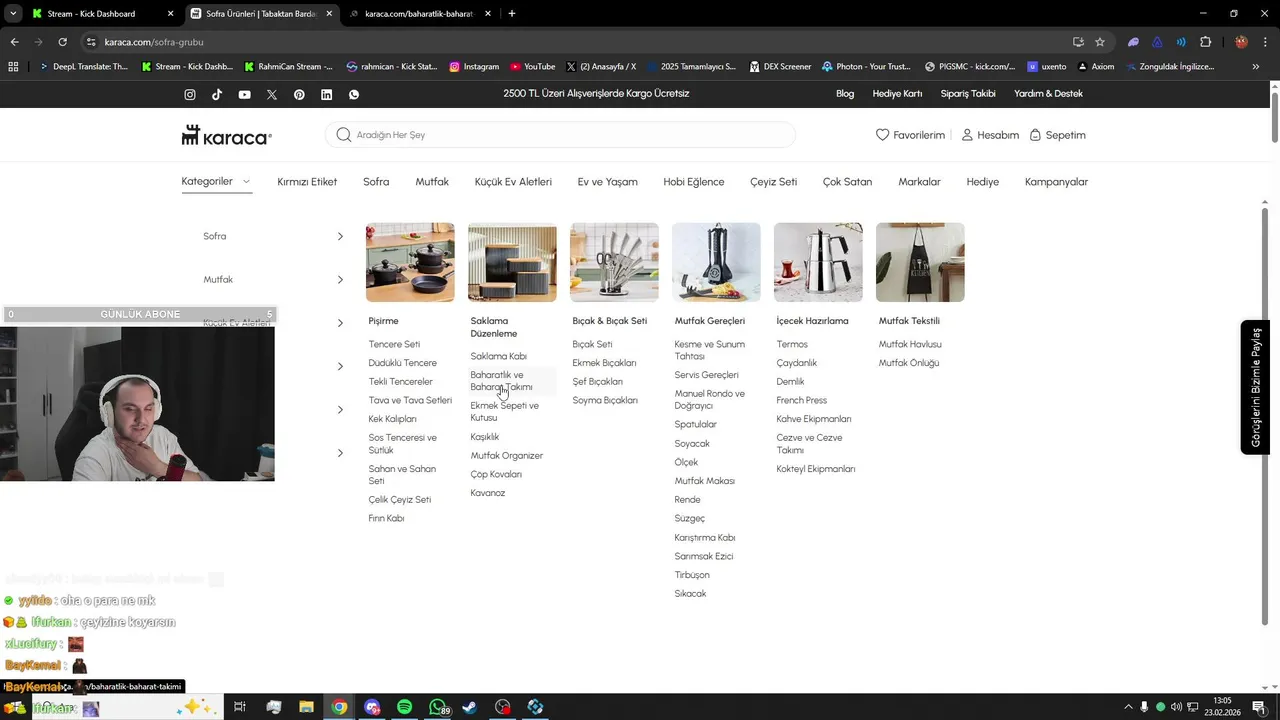Bookmark this page with star icon
The width and height of the screenshot is (1280, 720).
click(x=1100, y=42)
